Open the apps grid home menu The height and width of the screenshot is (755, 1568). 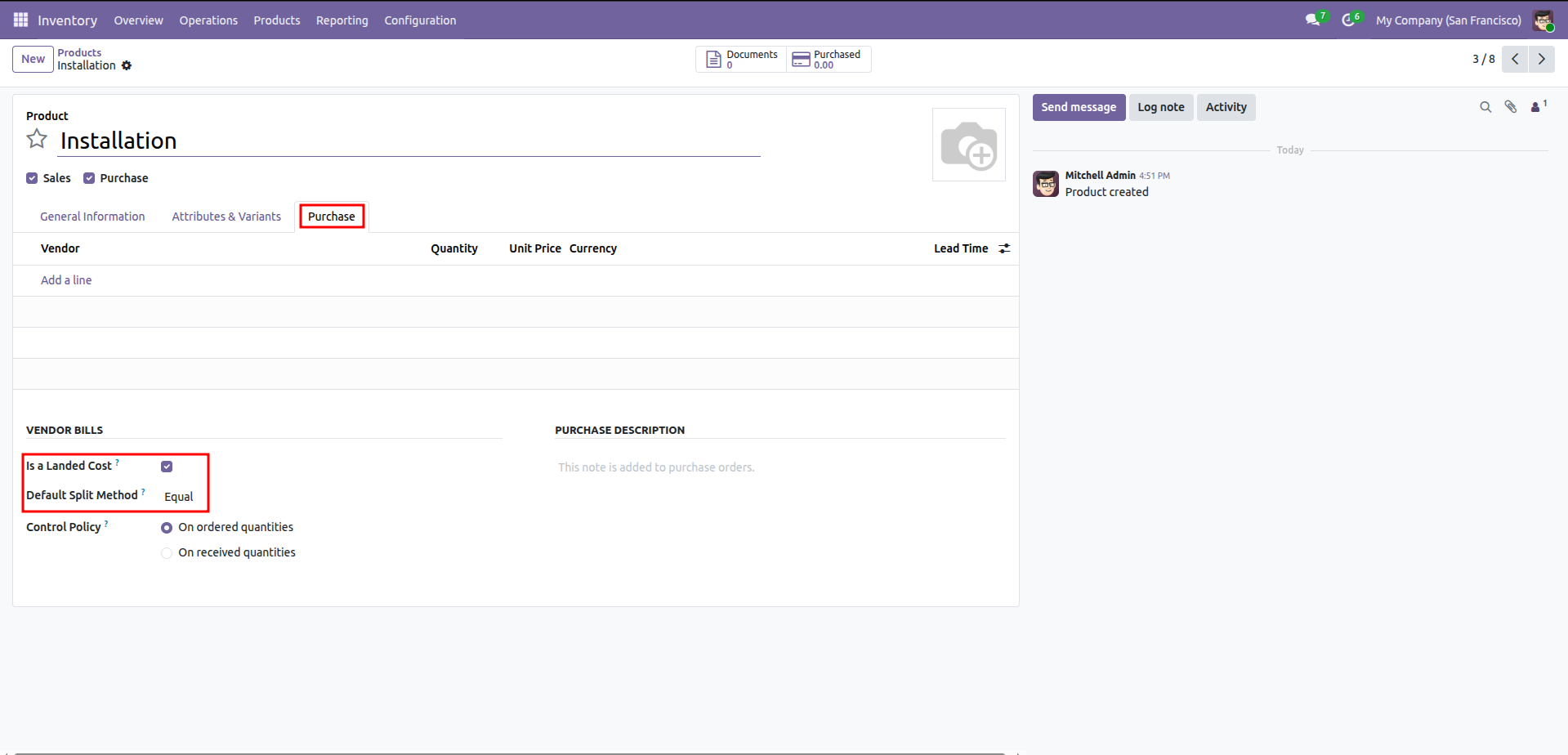pyautogui.click(x=20, y=20)
